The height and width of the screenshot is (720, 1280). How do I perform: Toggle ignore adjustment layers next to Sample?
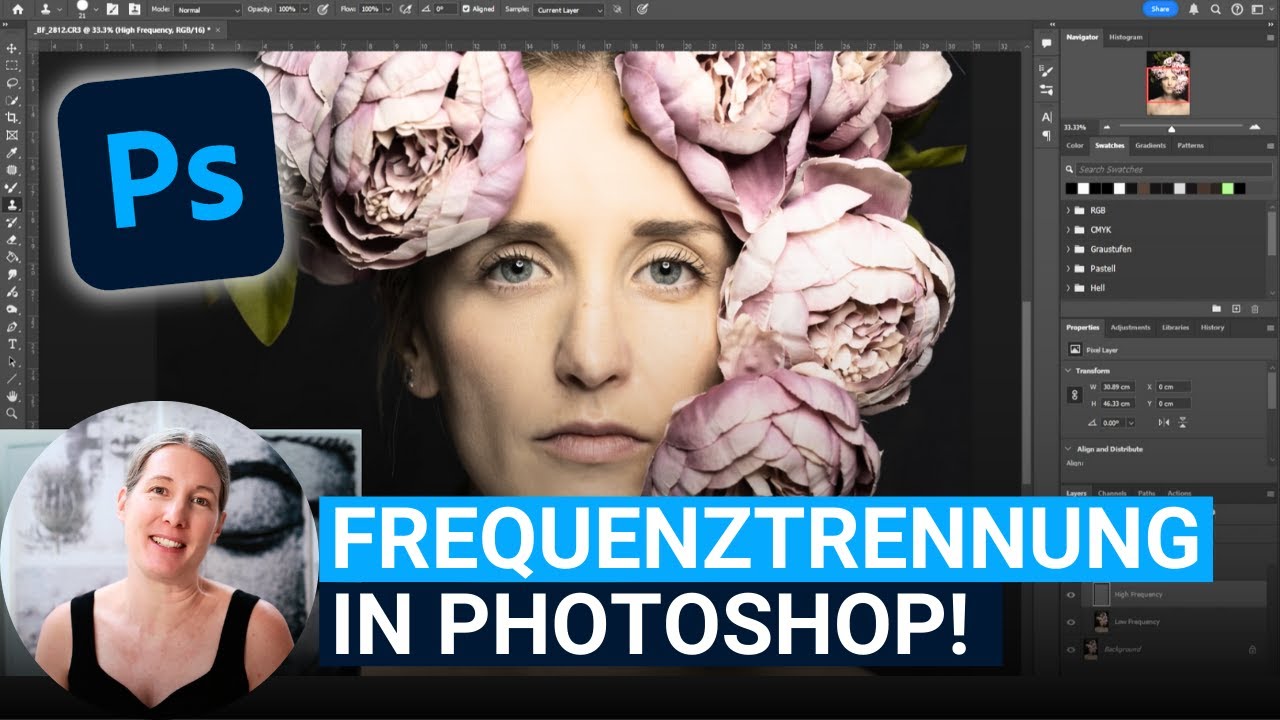[618, 9]
